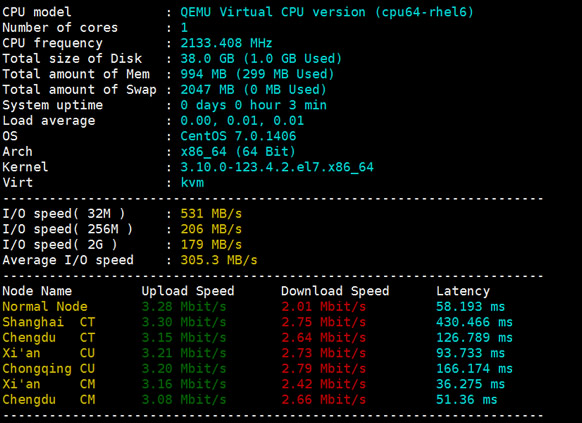Click the Latency column header
This screenshot has width=582, height=423.
click(463, 291)
